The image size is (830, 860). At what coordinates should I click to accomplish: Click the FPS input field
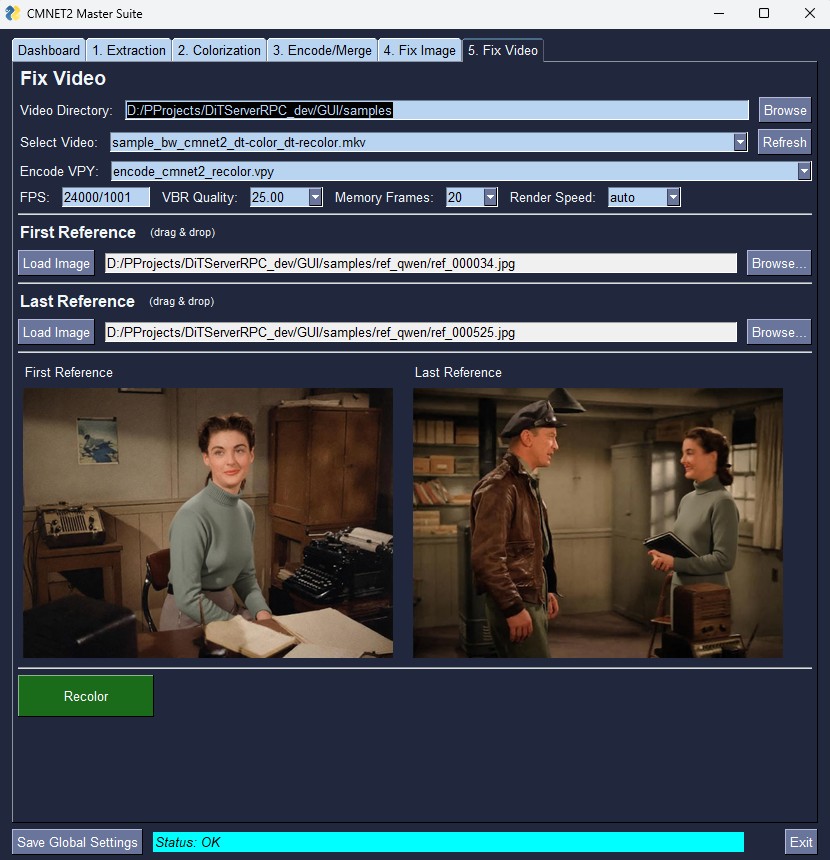click(106, 197)
